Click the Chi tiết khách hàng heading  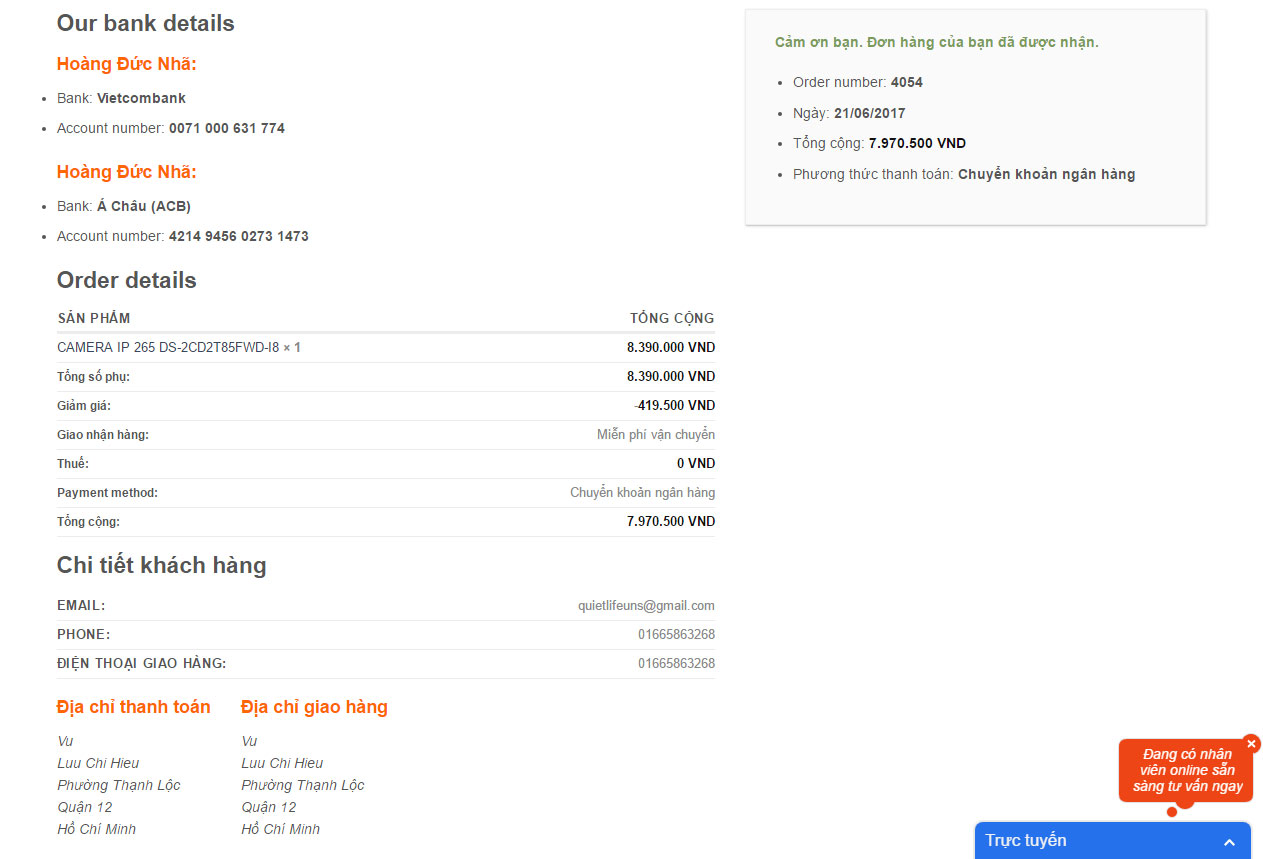[x=162, y=566]
